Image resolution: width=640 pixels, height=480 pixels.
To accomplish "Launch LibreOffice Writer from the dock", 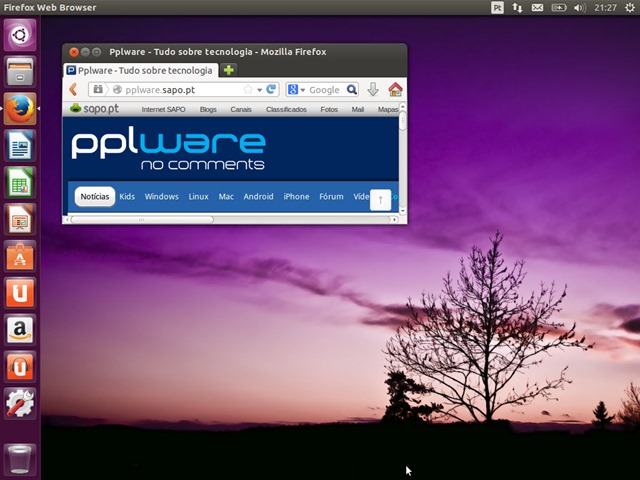I will pos(20,145).
